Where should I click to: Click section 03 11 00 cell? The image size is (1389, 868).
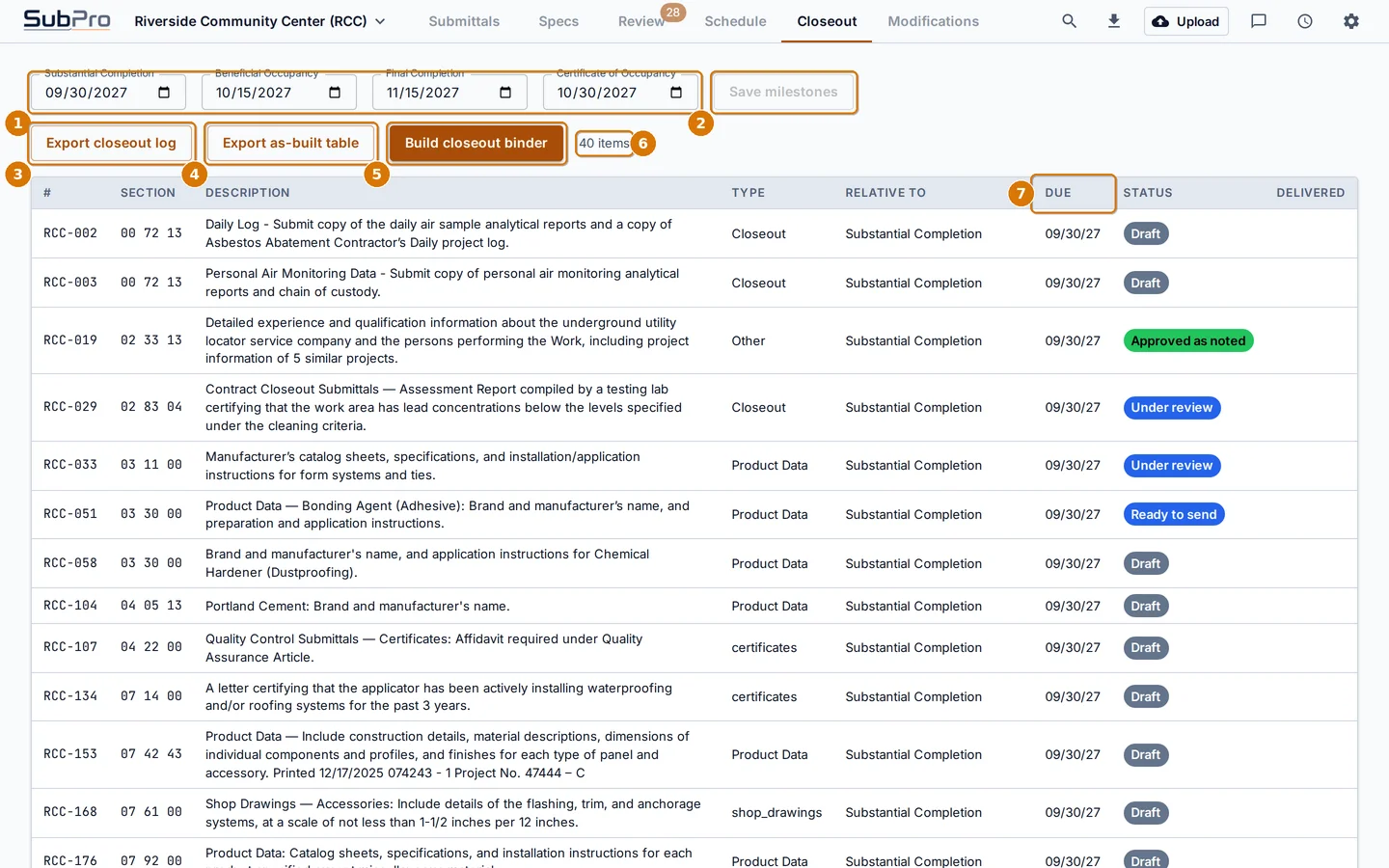click(x=151, y=465)
